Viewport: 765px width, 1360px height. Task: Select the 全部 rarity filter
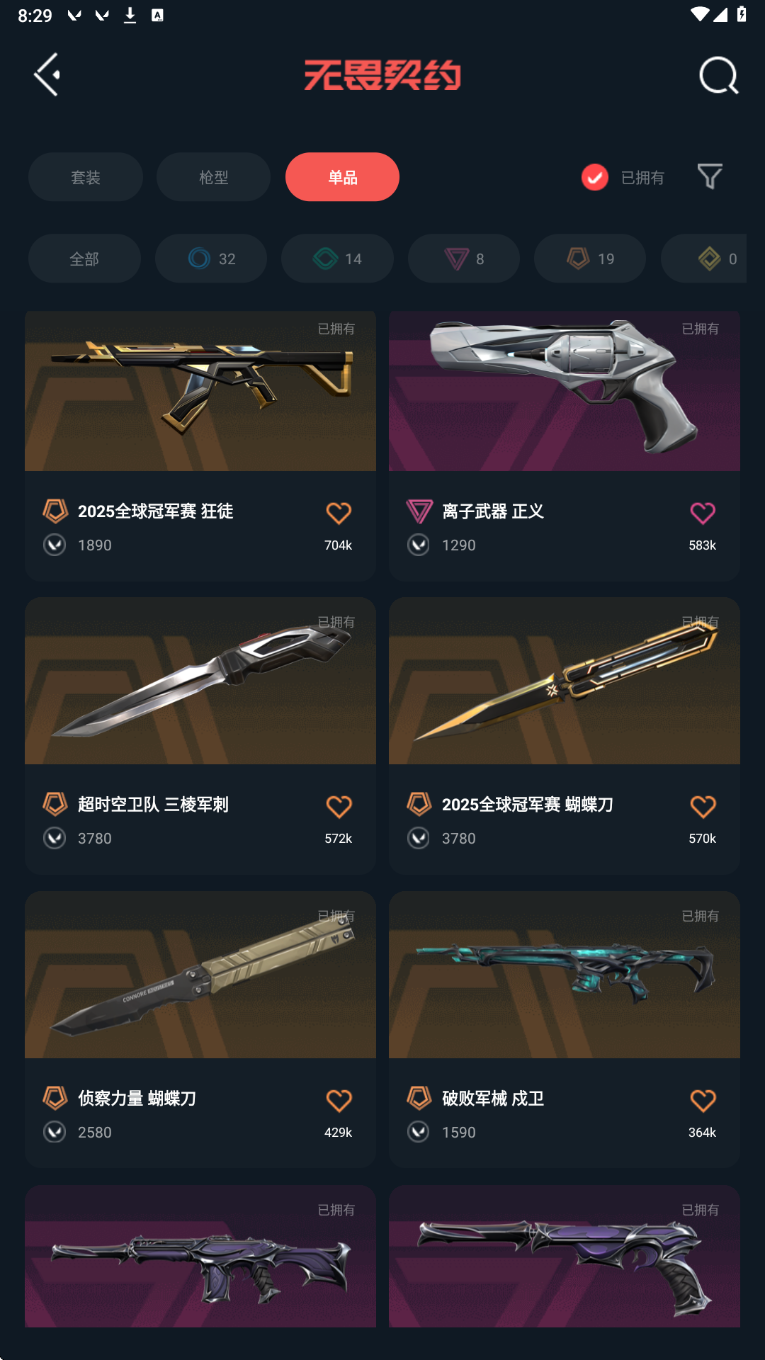[x=84, y=259]
